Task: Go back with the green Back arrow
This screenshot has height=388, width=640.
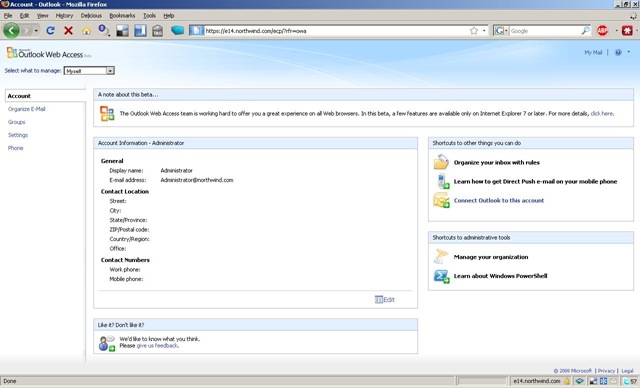Action: (x=11, y=31)
